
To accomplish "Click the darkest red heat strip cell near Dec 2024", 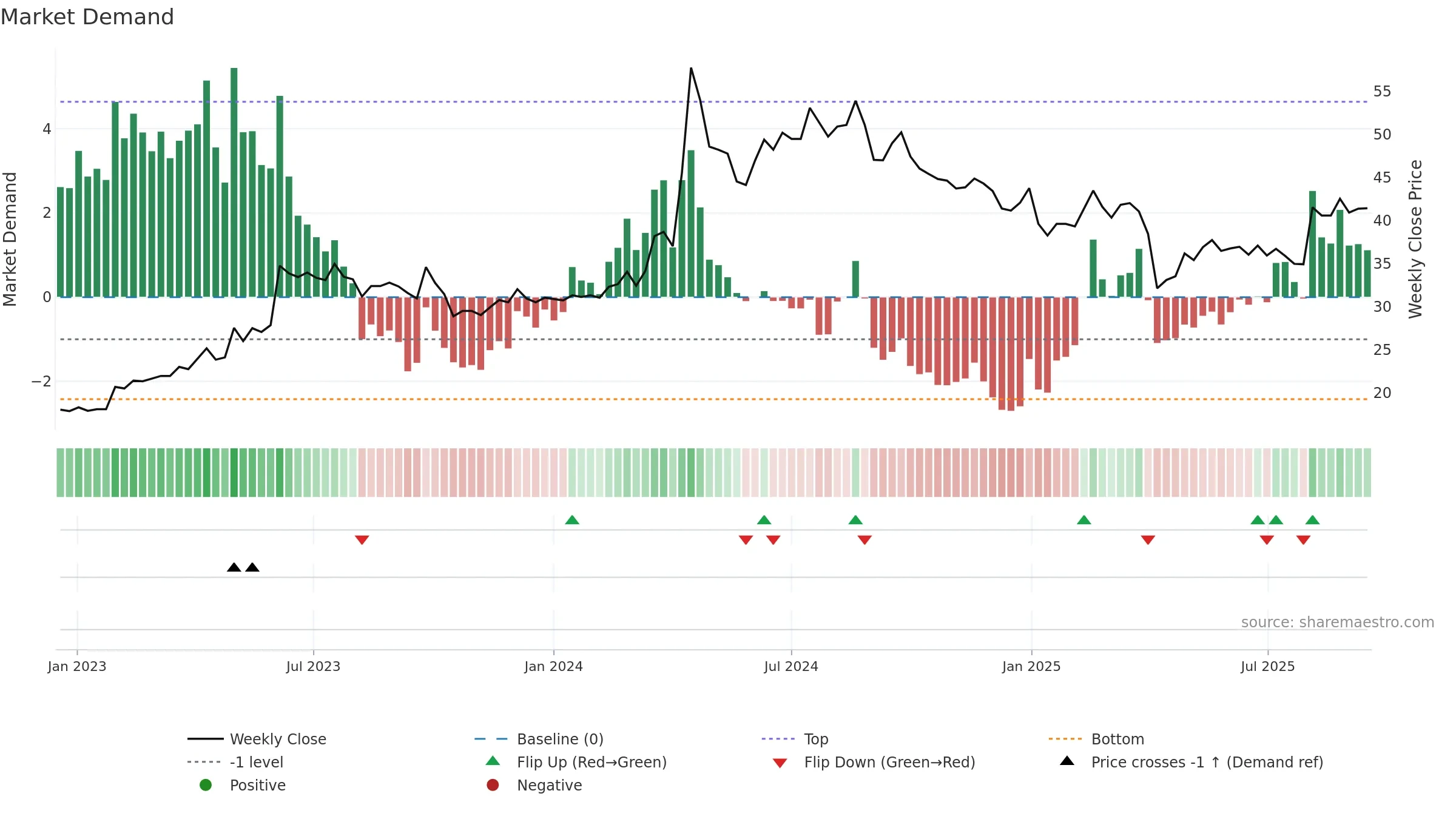I will (x=1011, y=473).
